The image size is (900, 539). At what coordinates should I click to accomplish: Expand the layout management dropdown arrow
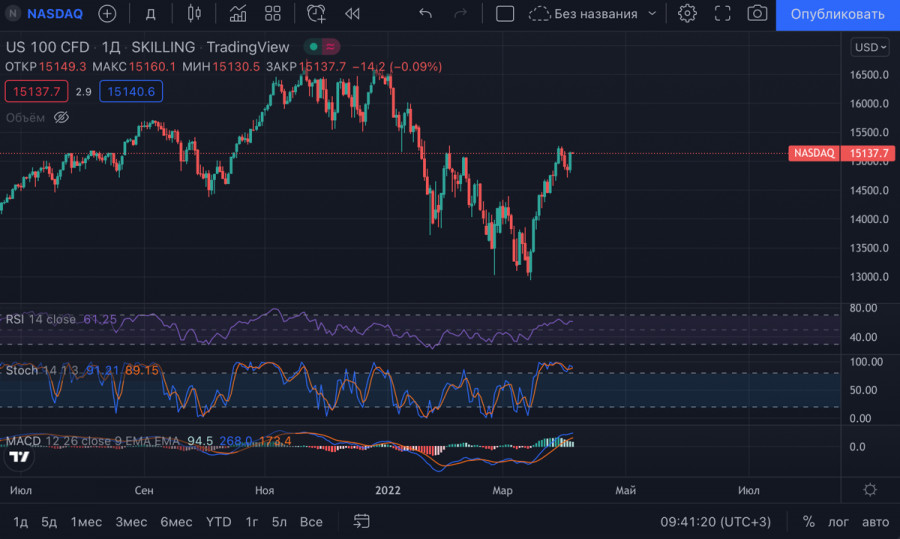(652, 13)
